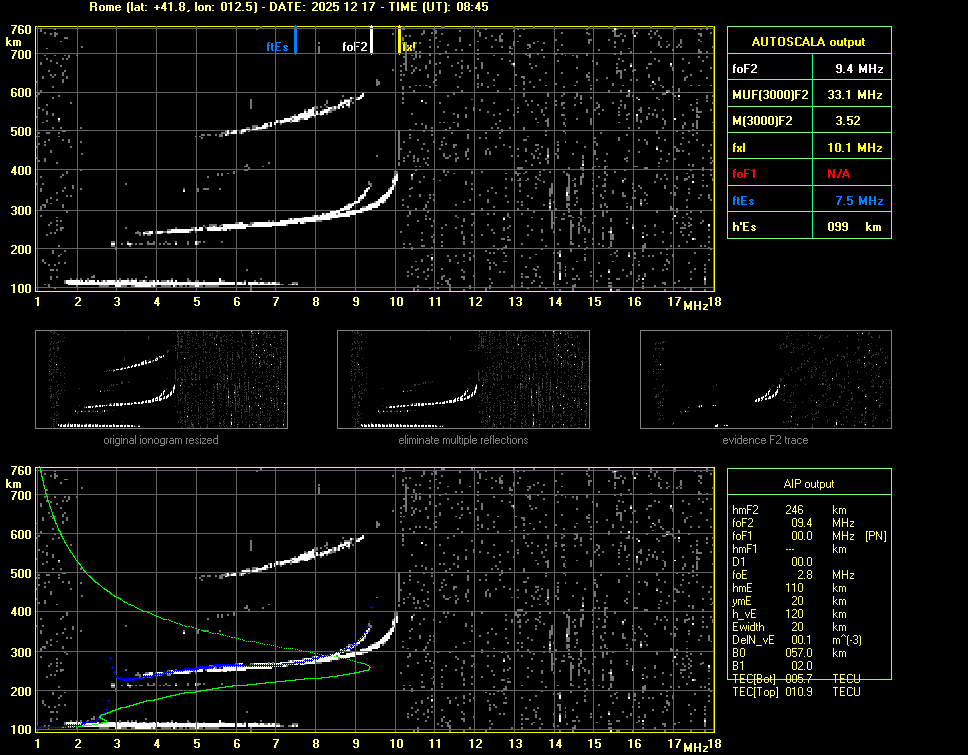This screenshot has width=968, height=755.
Task: Click the Rome date and time title
Action: click(x=288, y=7)
